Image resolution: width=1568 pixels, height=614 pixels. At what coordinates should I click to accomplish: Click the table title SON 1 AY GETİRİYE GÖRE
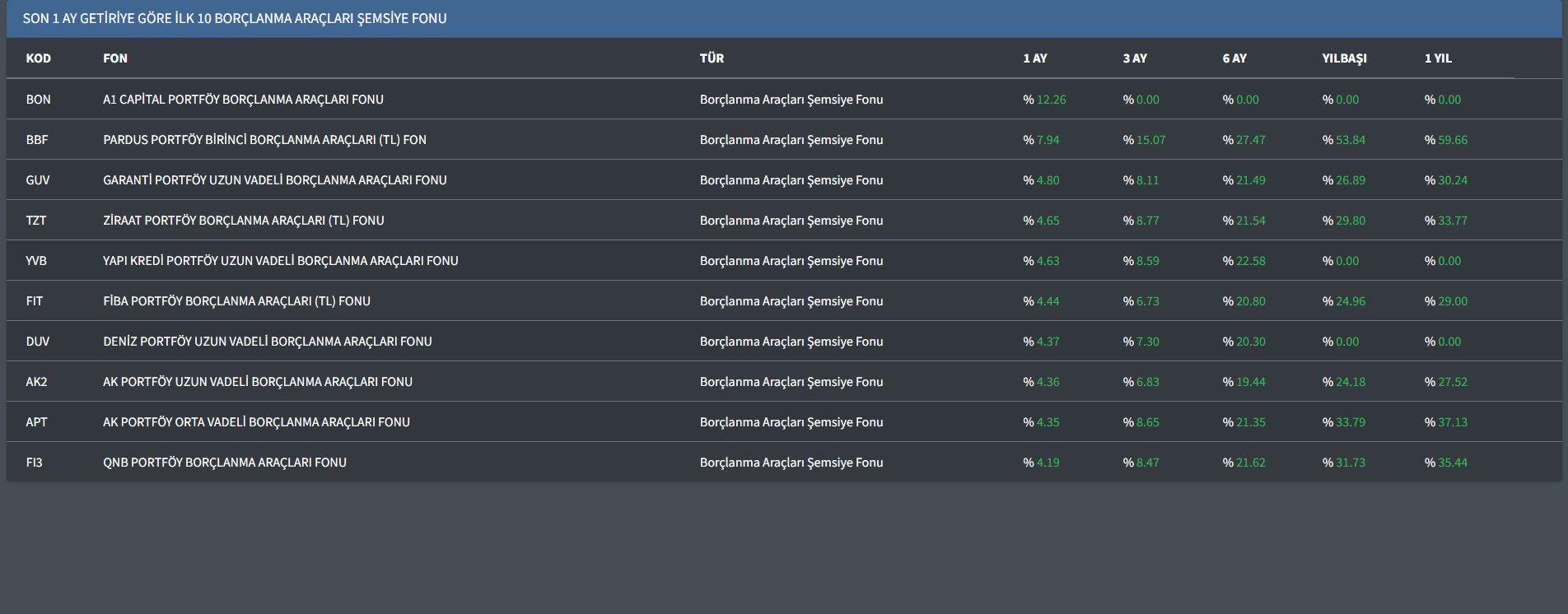click(235, 18)
